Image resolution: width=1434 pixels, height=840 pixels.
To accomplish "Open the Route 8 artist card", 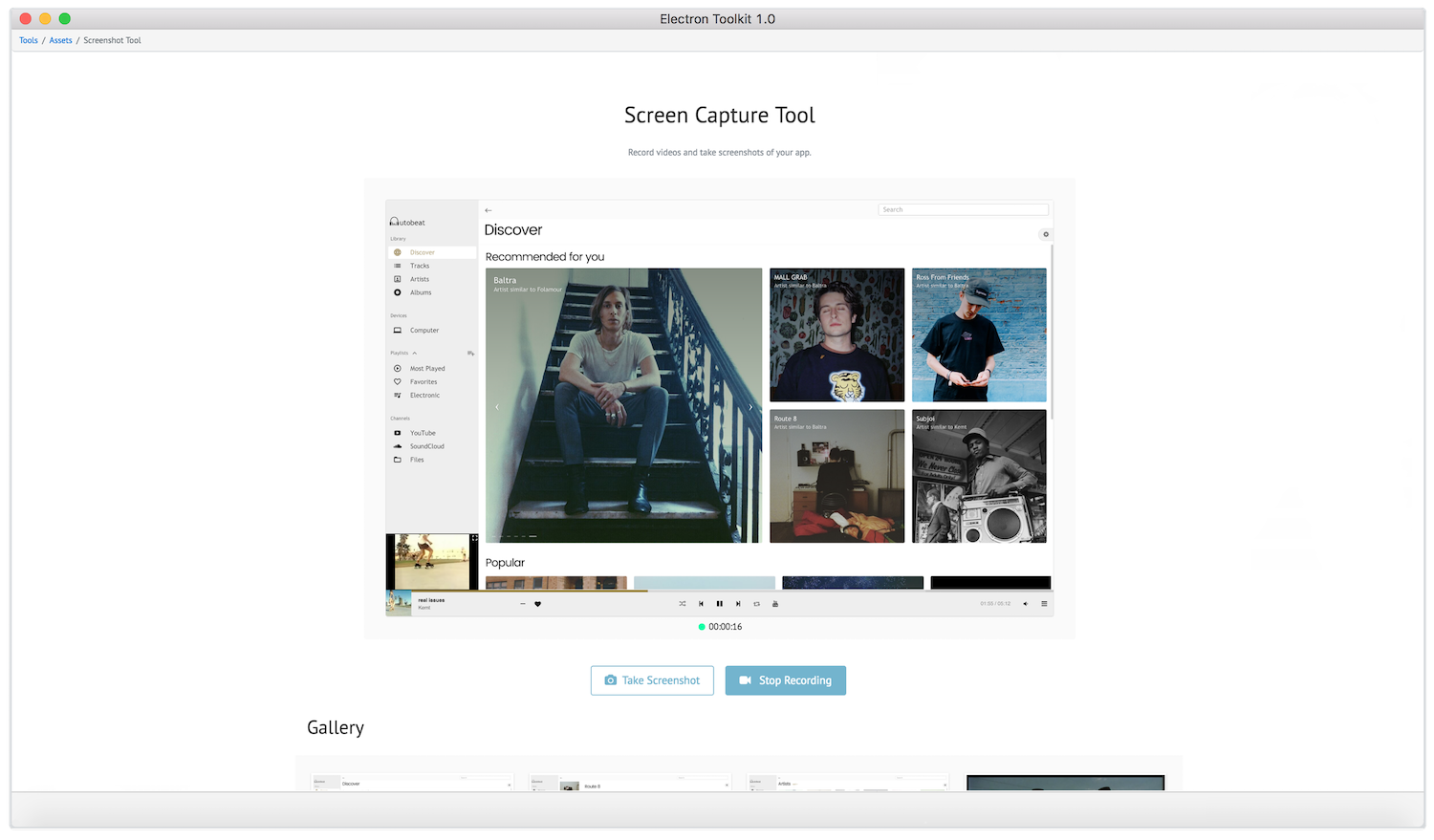I will pos(837,476).
